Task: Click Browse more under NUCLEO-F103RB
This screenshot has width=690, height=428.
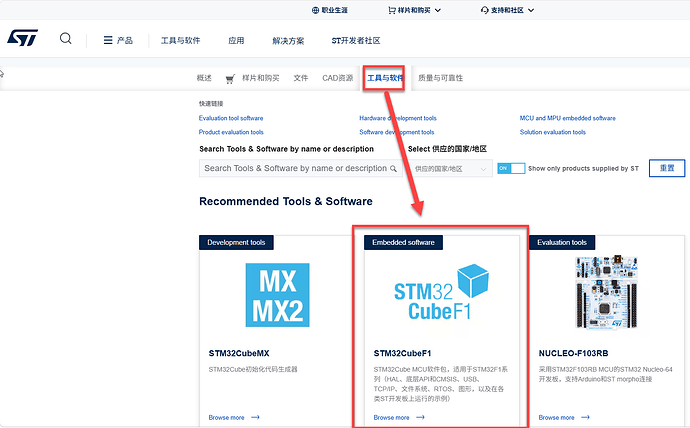Action: click(556, 417)
